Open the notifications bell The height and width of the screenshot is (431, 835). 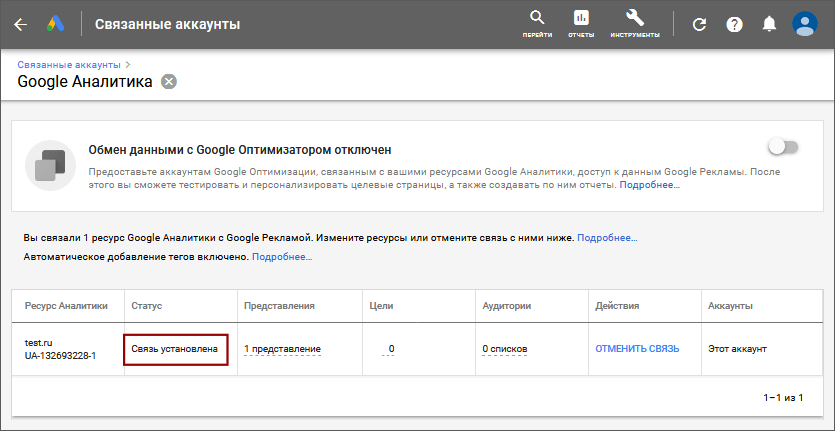pyautogui.click(x=769, y=24)
